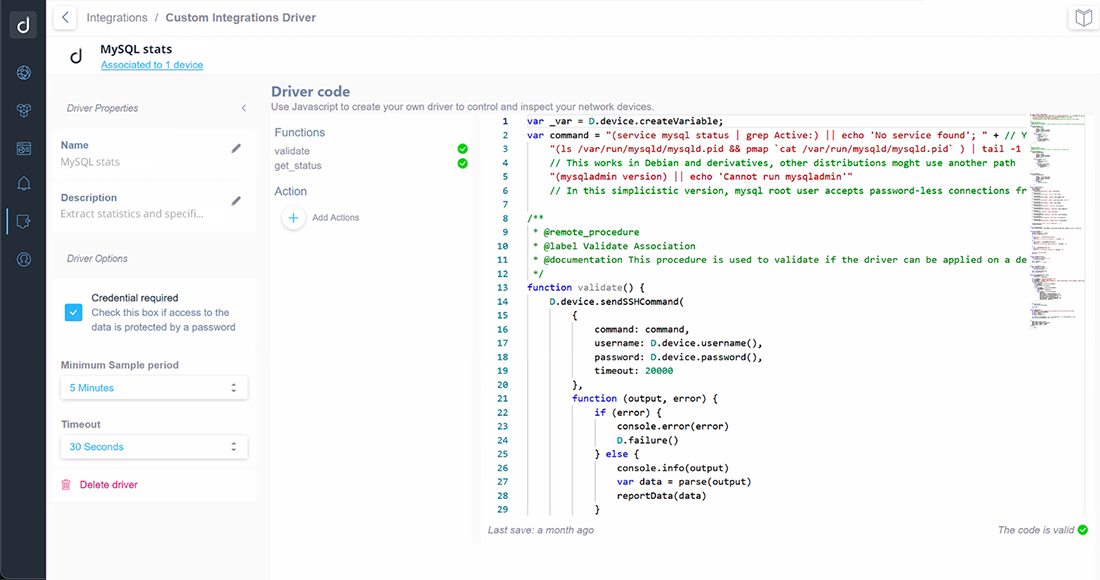The width and height of the screenshot is (1100, 580).
Task: Open the alerts bell icon in sidebar
Action: [x=24, y=184]
